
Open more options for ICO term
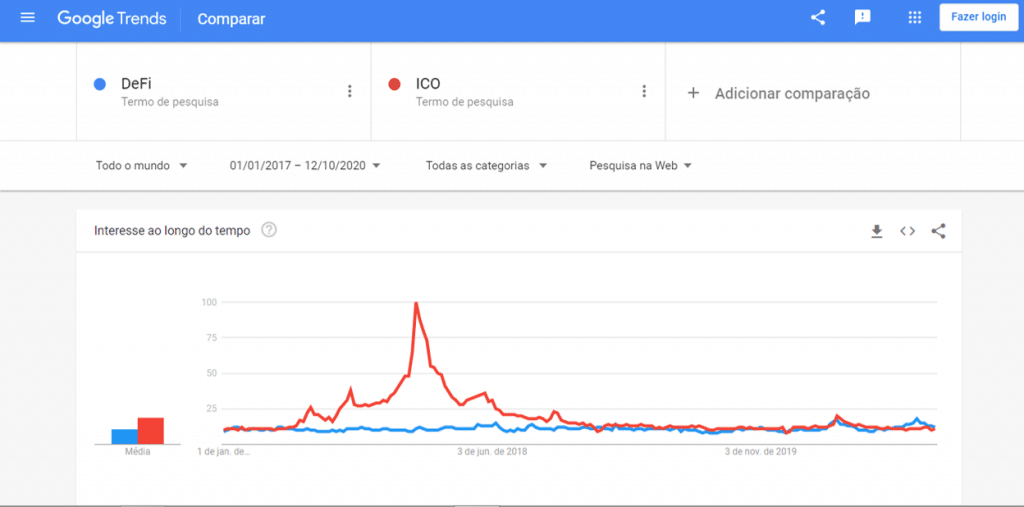tap(644, 91)
